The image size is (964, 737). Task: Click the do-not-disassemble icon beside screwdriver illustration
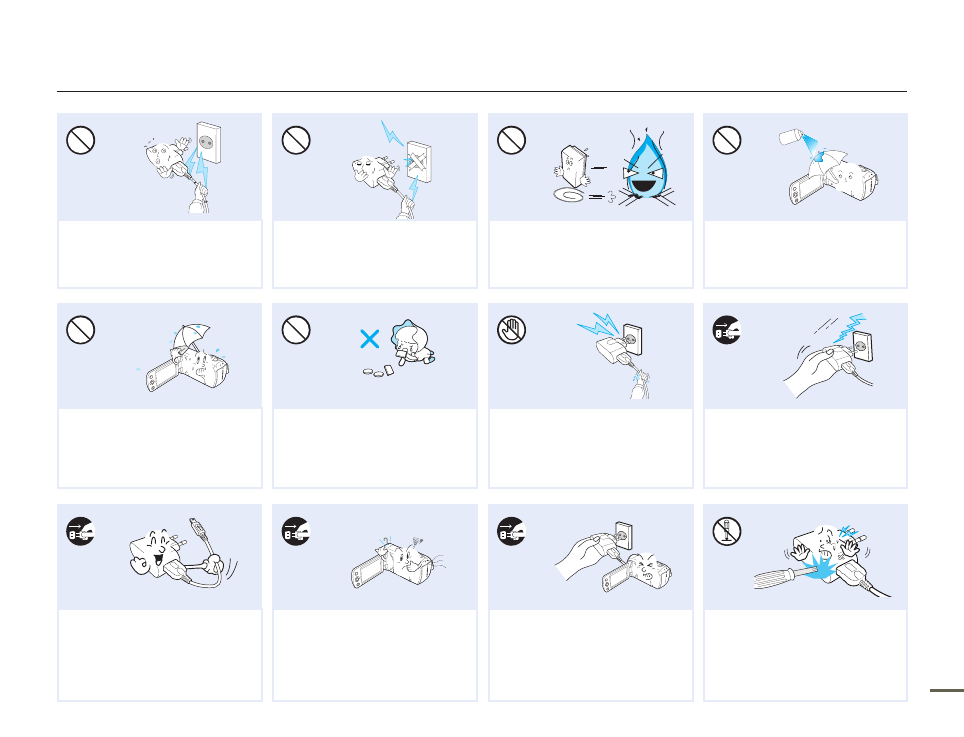pyautogui.click(x=727, y=532)
